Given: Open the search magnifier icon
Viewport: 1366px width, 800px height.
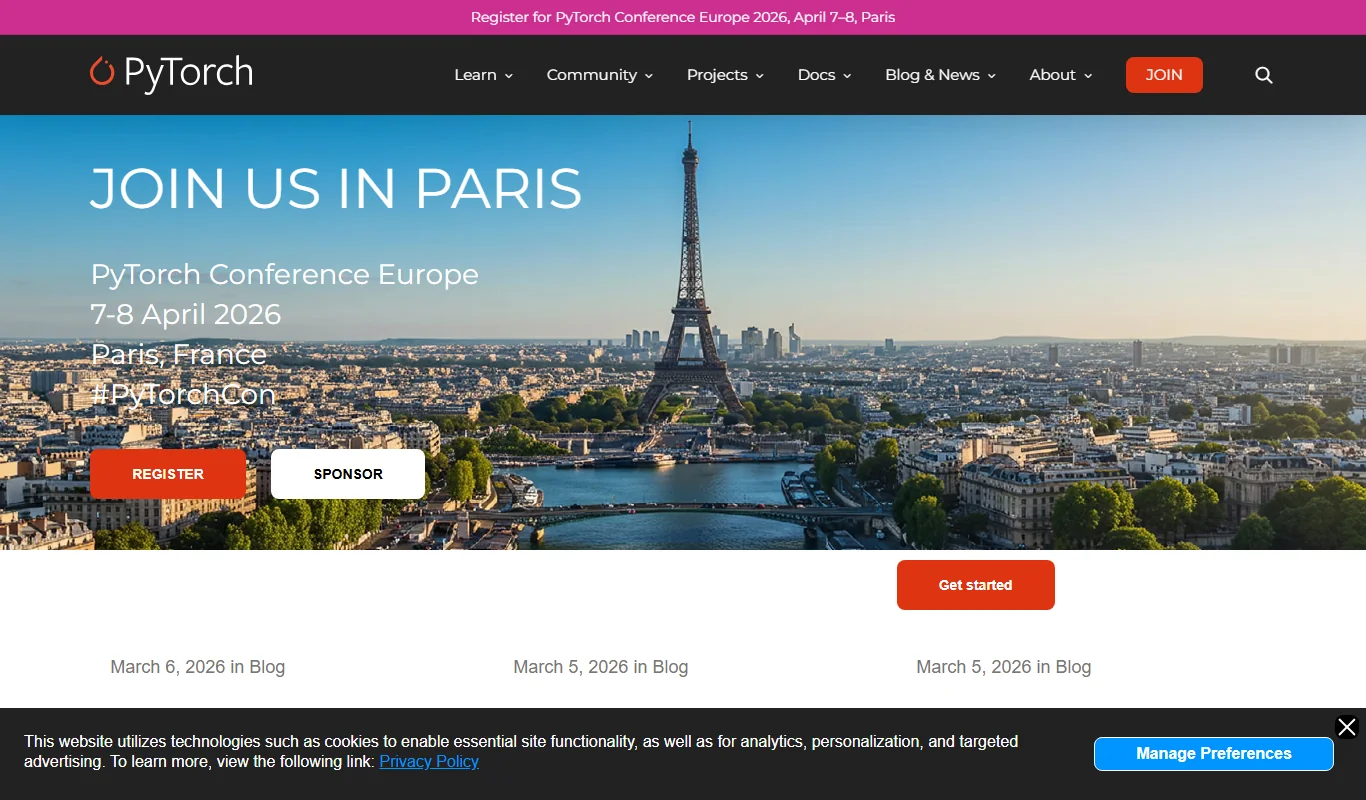Looking at the screenshot, I should point(1264,75).
